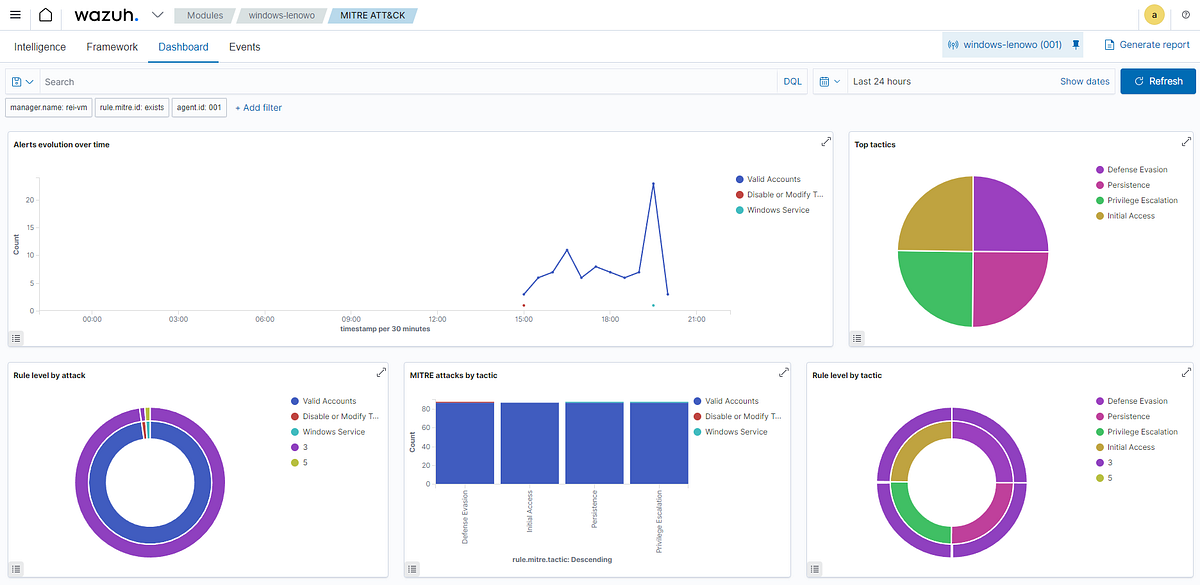1200x585 pixels.
Task: Toggle Windows Service in MITRE attacks by tactic legend
Action: [x=736, y=432]
